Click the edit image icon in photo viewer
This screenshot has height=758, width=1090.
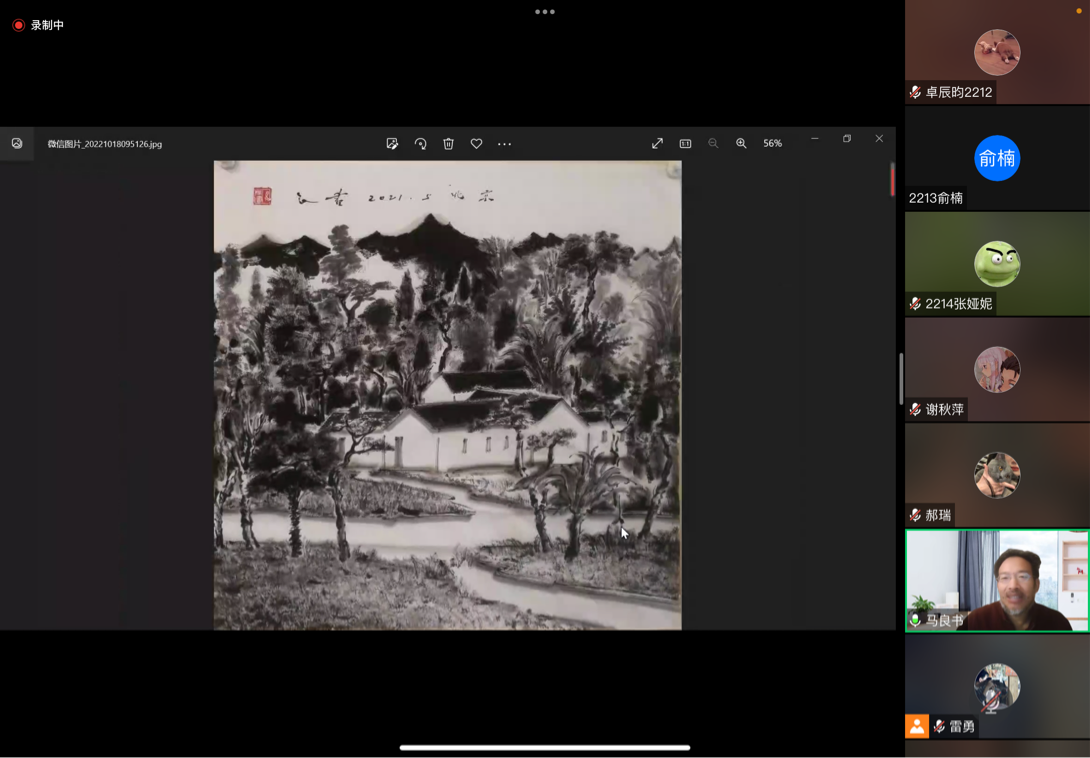(x=392, y=144)
